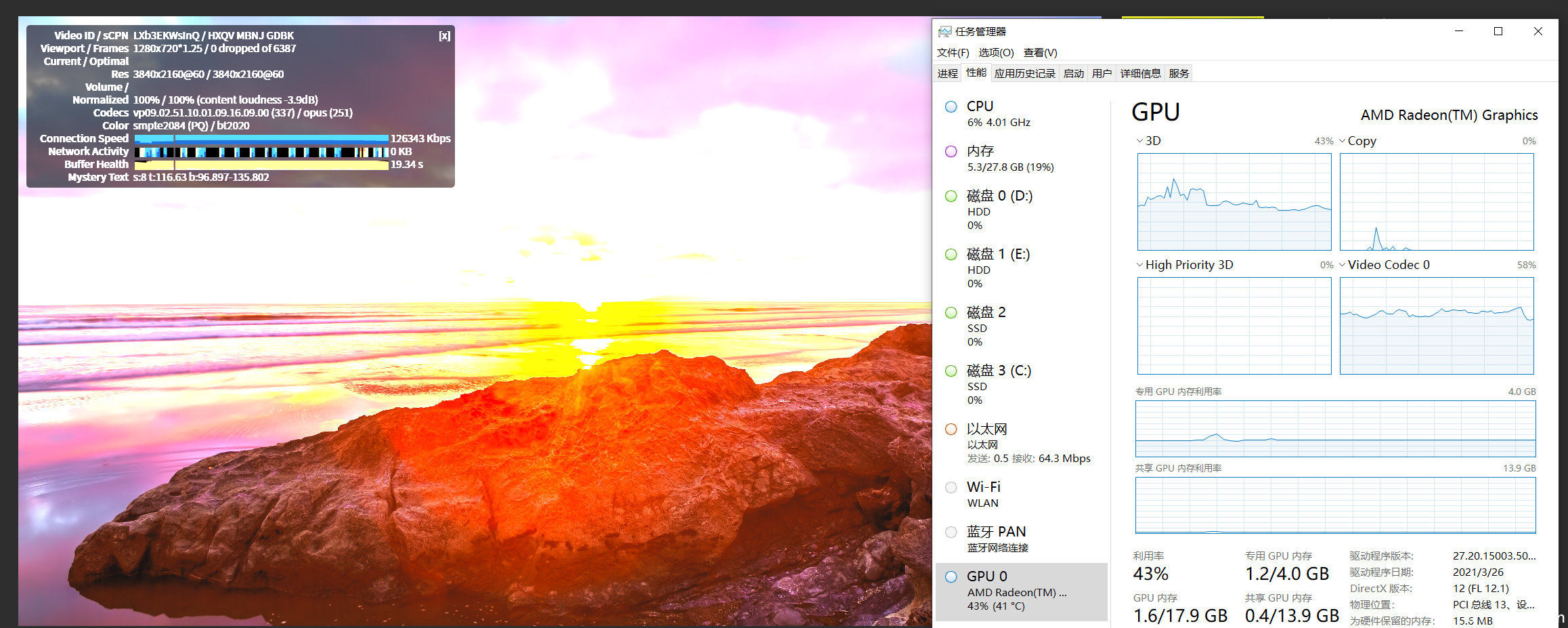Open the 选项(O) menu
Viewport: 1568px width, 628px height.
[996, 53]
